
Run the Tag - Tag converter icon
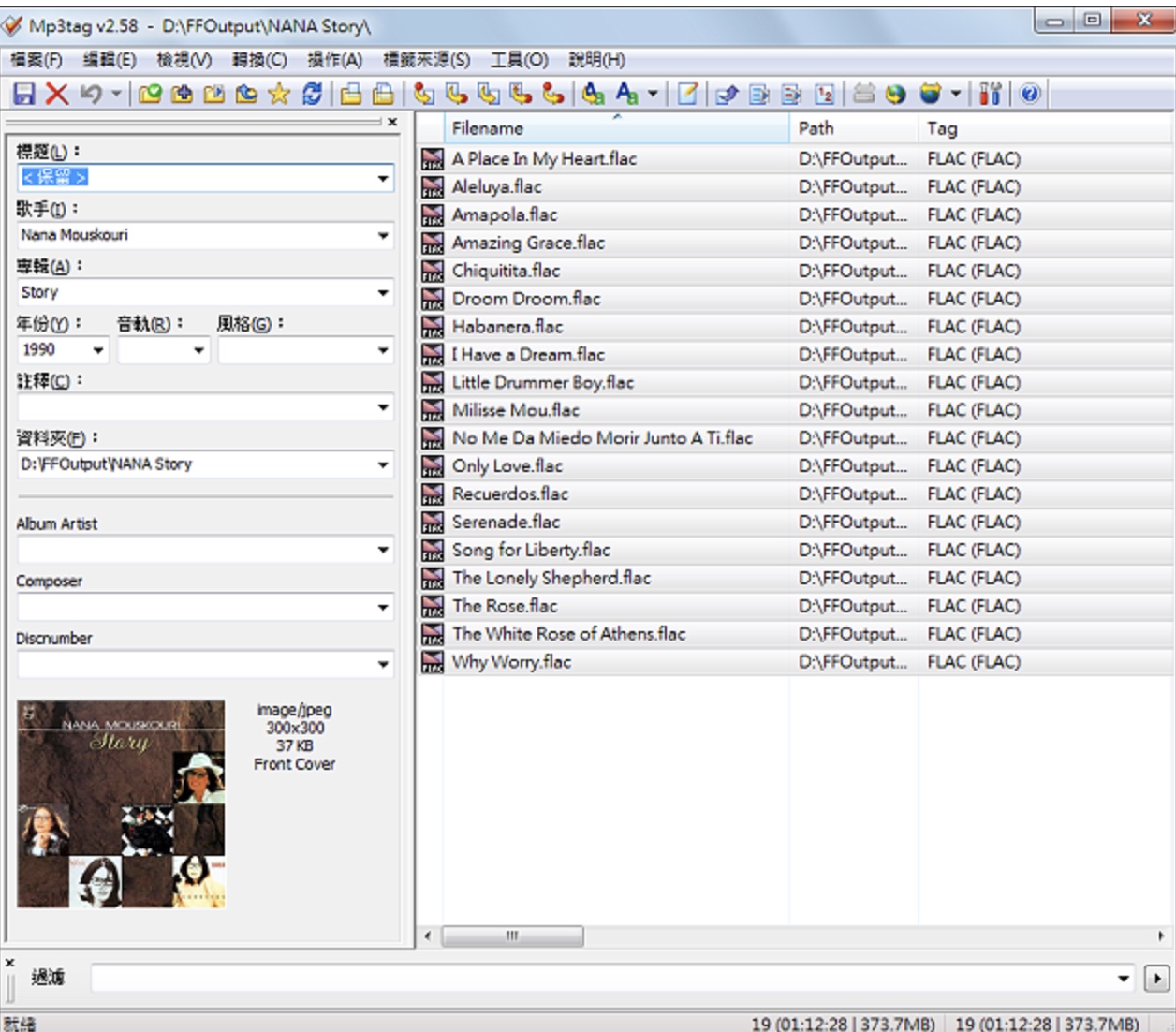(553, 94)
